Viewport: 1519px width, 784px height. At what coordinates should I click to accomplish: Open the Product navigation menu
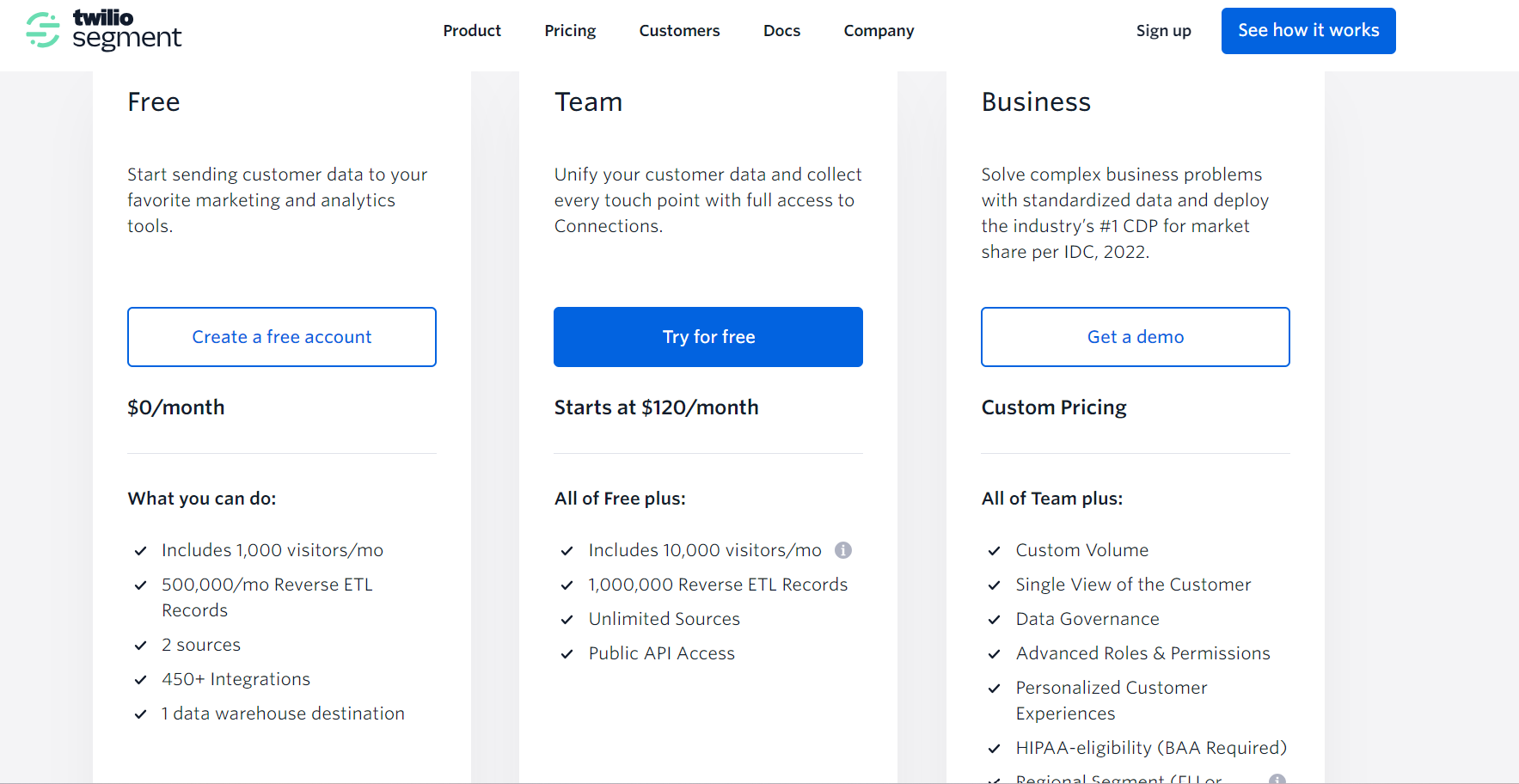tap(472, 31)
